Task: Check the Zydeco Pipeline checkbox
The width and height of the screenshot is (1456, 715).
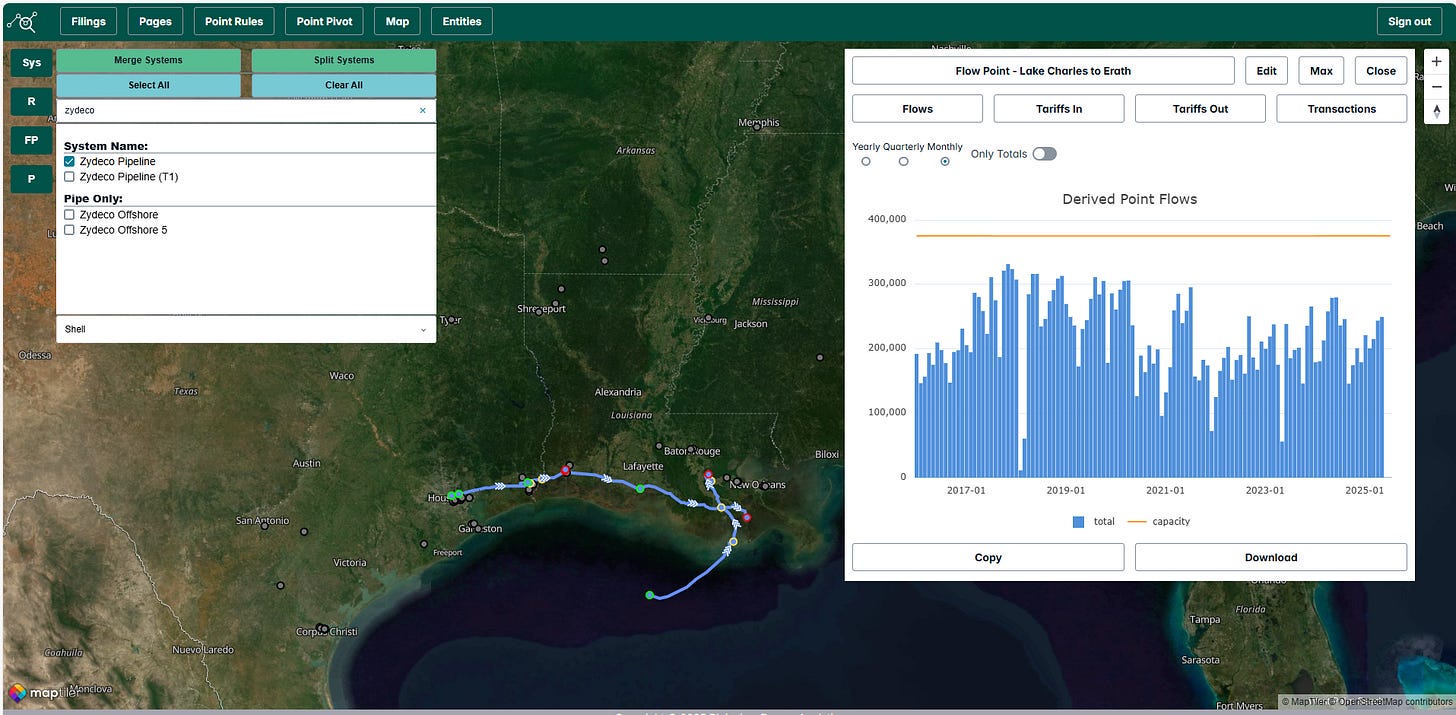Action: (x=69, y=161)
